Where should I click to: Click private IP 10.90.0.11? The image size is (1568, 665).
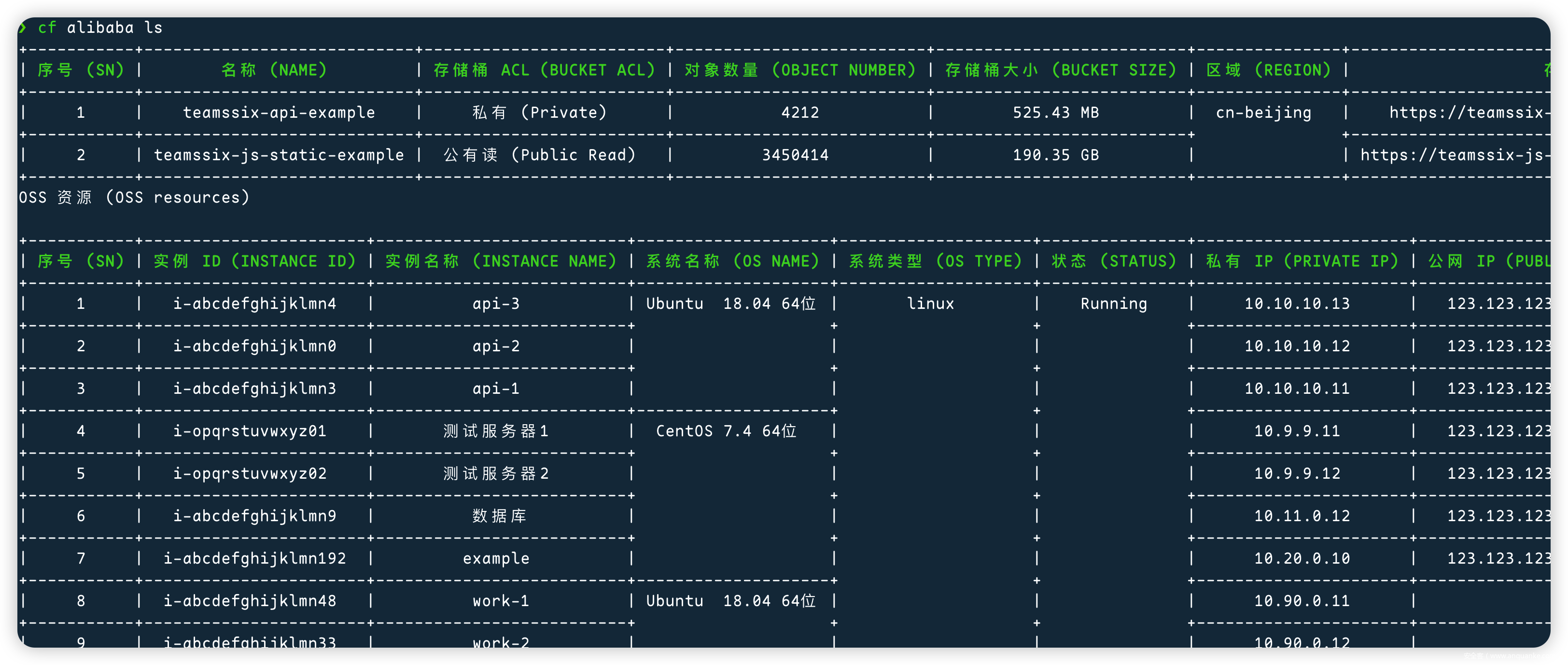(x=1302, y=601)
